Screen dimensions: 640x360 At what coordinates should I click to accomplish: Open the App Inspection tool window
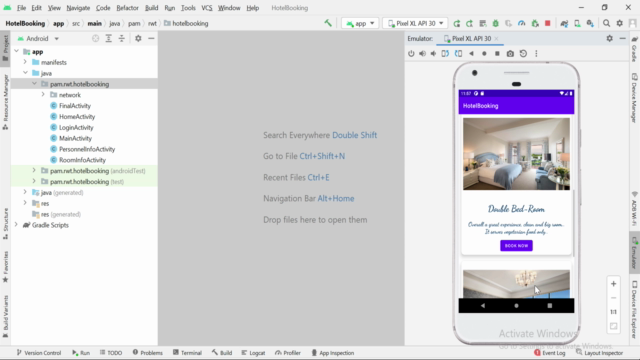(x=333, y=353)
